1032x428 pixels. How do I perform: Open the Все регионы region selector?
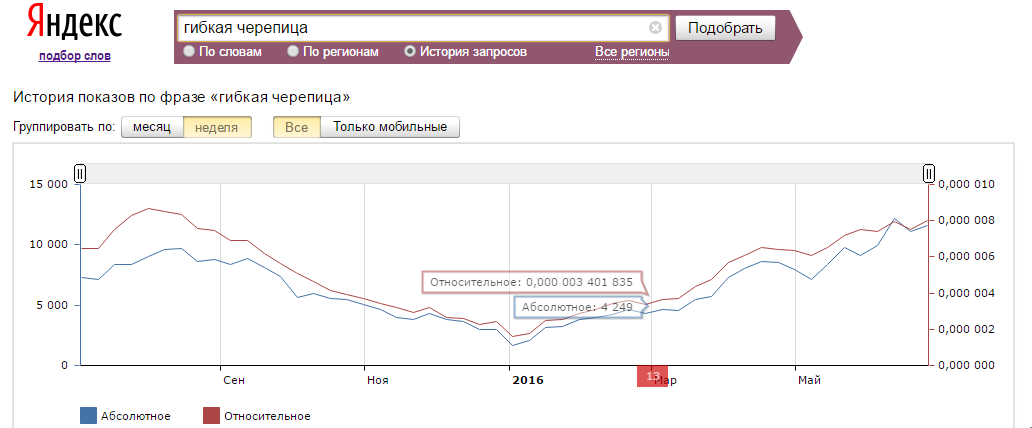(632, 52)
